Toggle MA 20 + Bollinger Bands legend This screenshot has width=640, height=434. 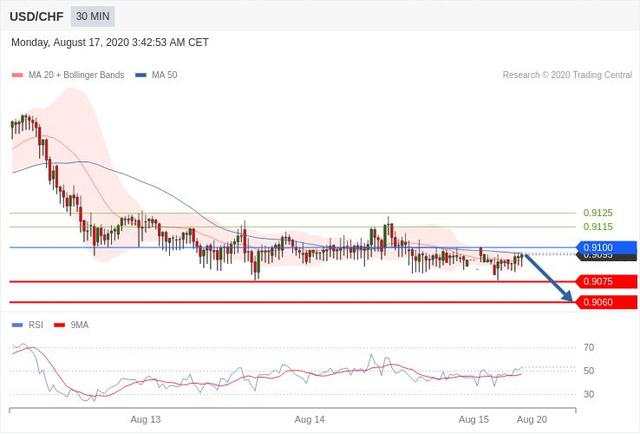(x=76, y=75)
